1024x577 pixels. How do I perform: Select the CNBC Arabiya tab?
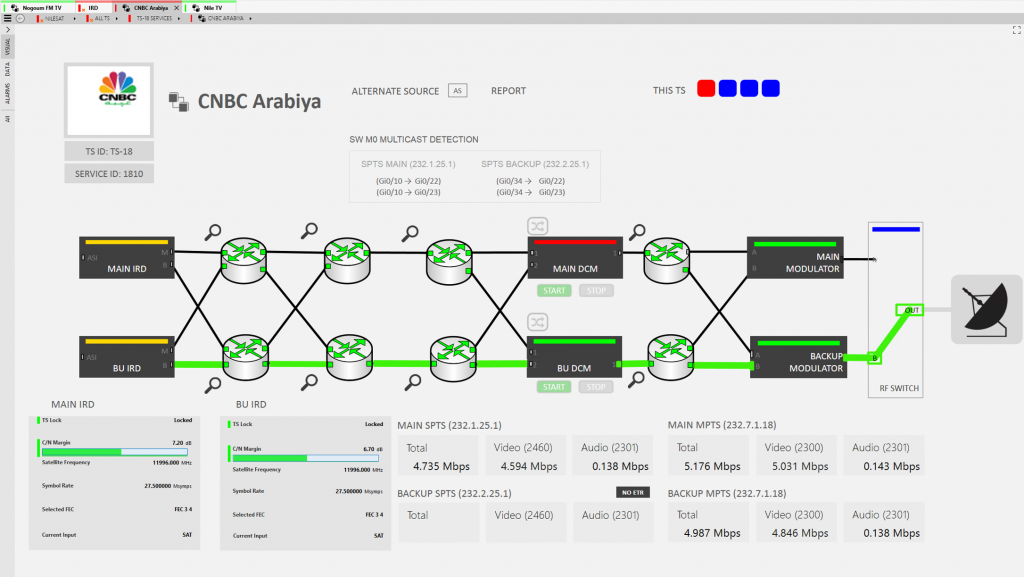click(x=146, y=8)
